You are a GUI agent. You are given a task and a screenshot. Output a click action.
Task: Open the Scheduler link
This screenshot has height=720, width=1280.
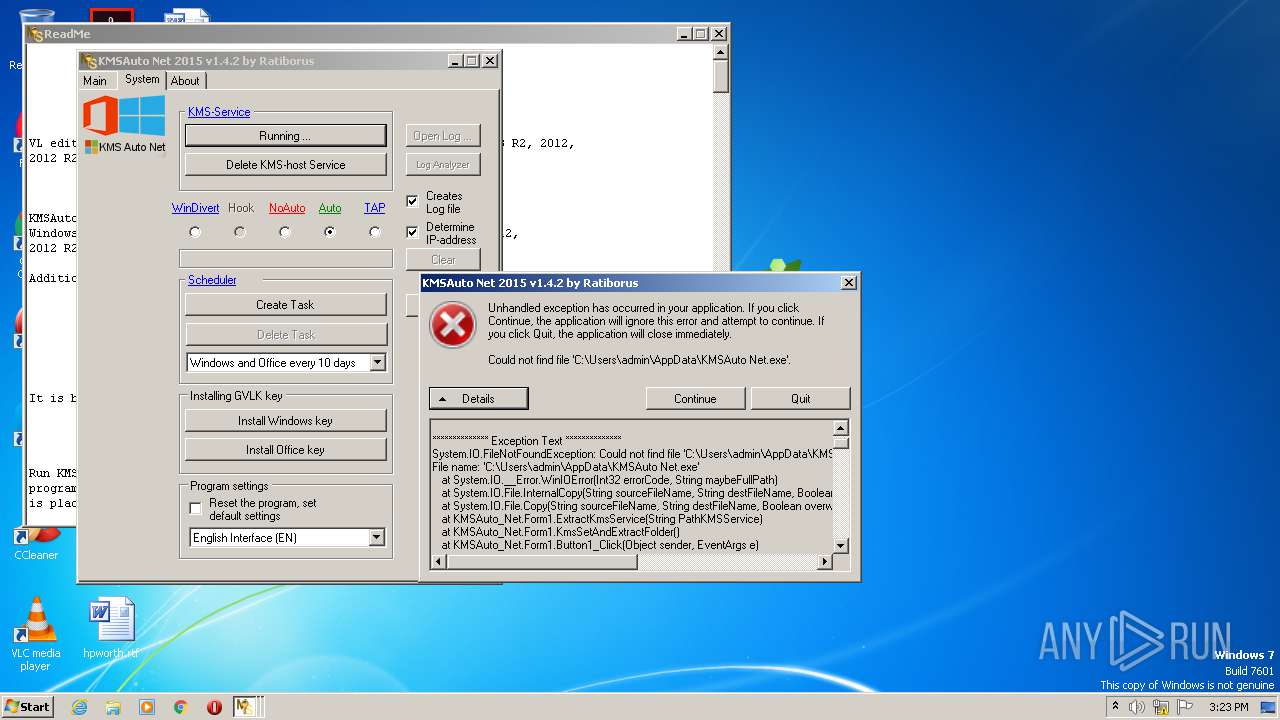(212, 280)
